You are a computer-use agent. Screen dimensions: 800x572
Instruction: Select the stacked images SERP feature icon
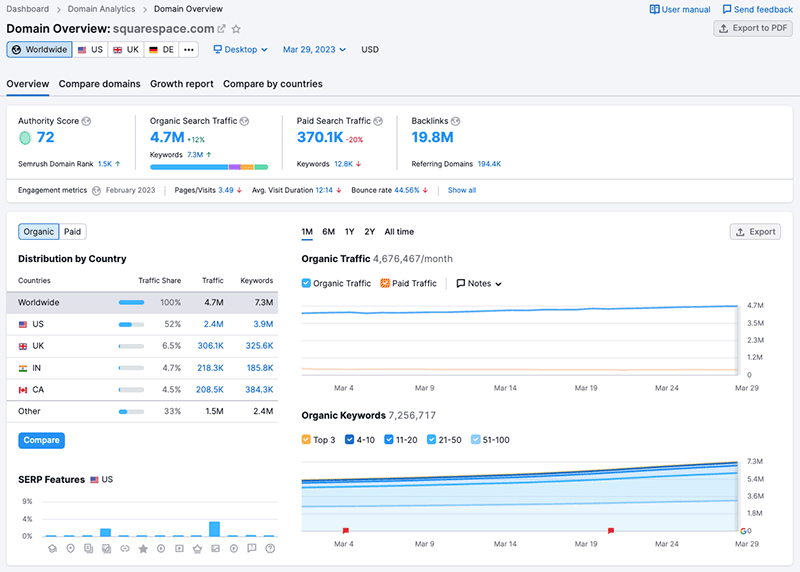[x=107, y=549]
